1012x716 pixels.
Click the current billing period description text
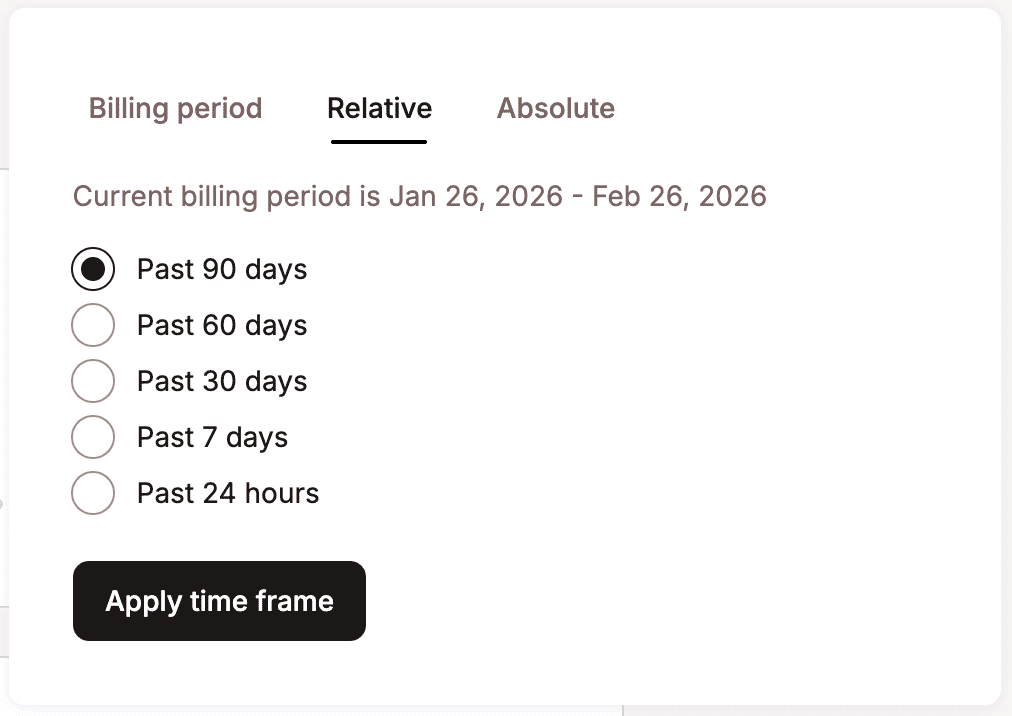[x=419, y=196]
